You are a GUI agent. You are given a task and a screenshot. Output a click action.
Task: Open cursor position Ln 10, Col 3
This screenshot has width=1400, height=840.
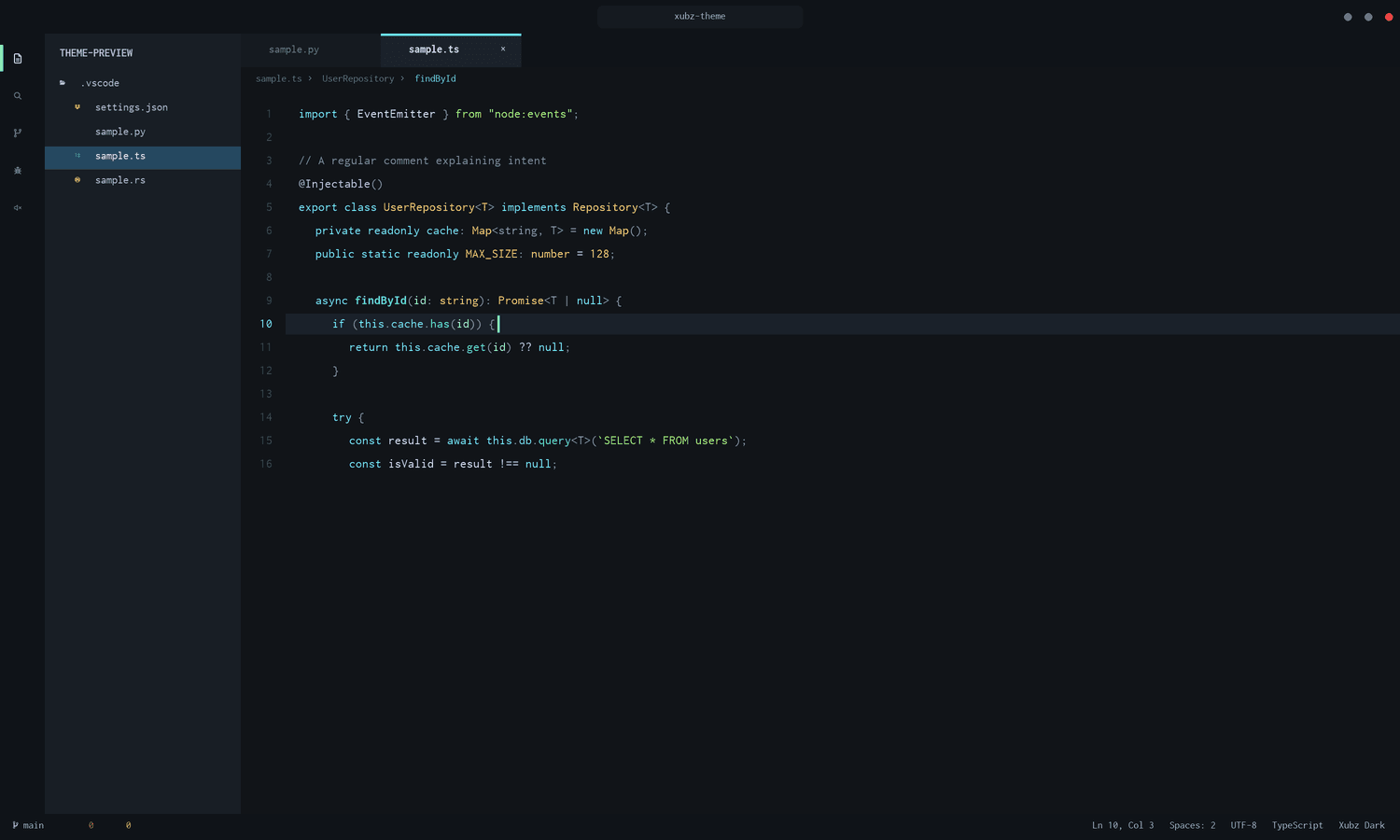(x=1123, y=825)
